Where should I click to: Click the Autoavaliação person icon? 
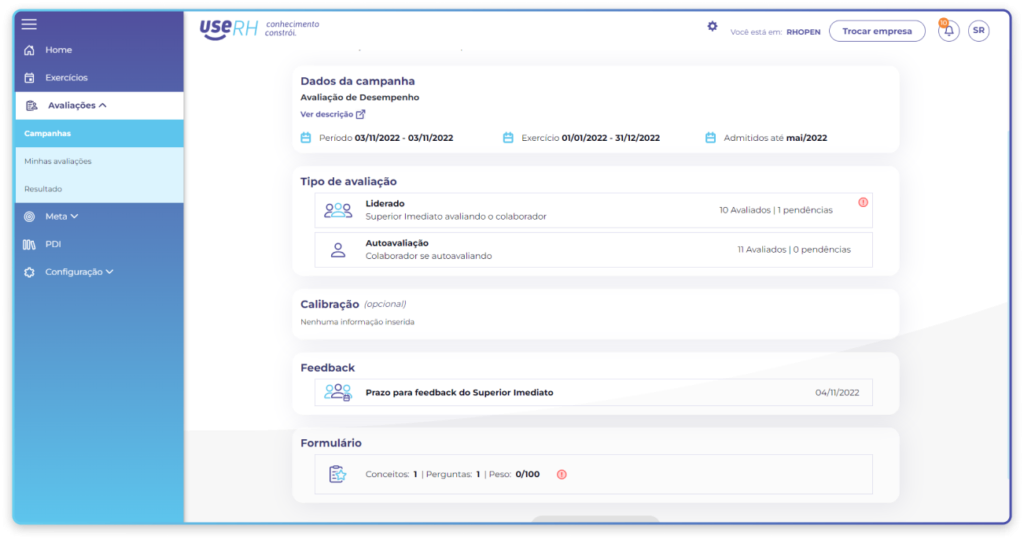pyautogui.click(x=338, y=250)
